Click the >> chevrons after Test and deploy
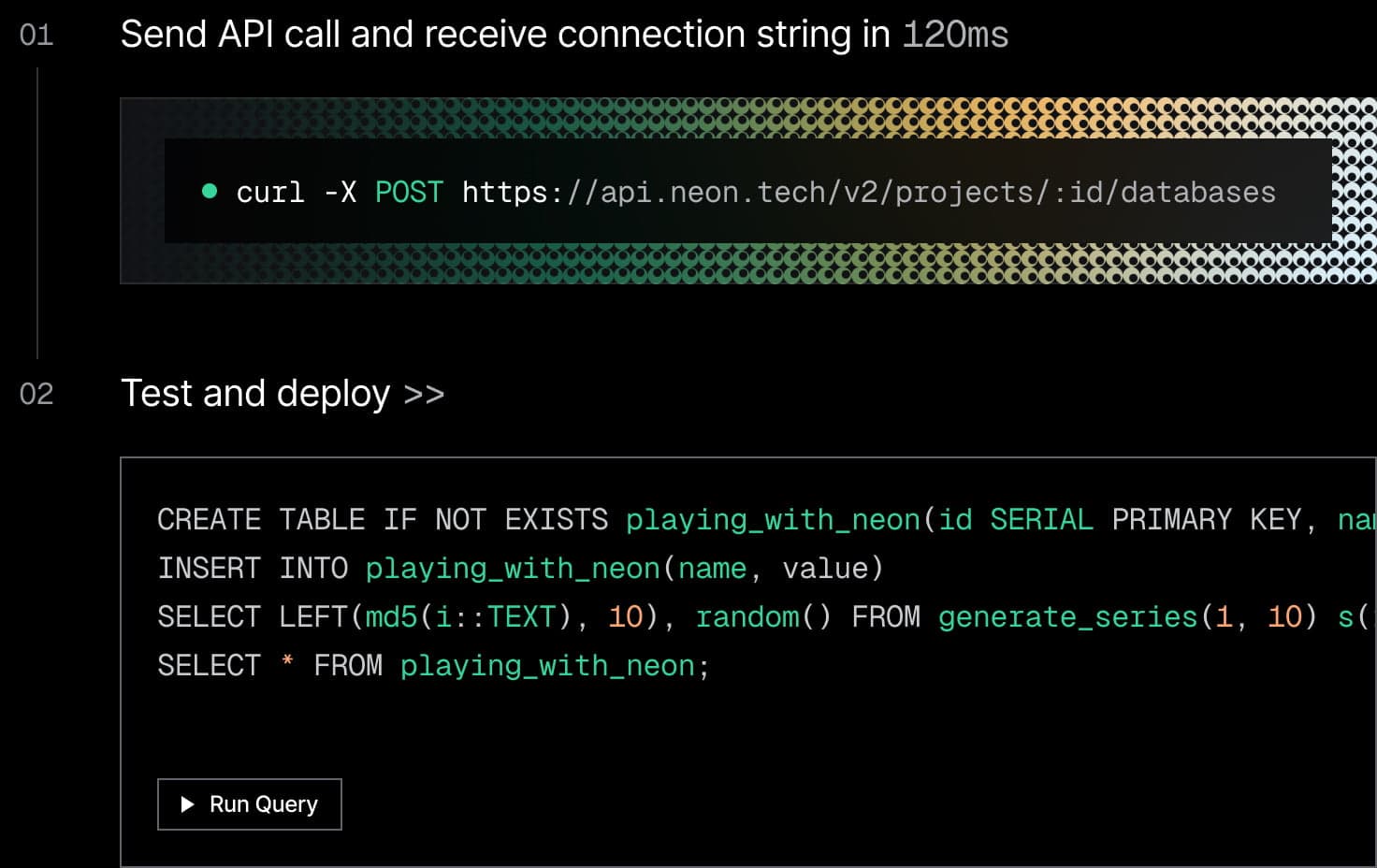Image resolution: width=1377 pixels, height=868 pixels. (x=424, y=395)
